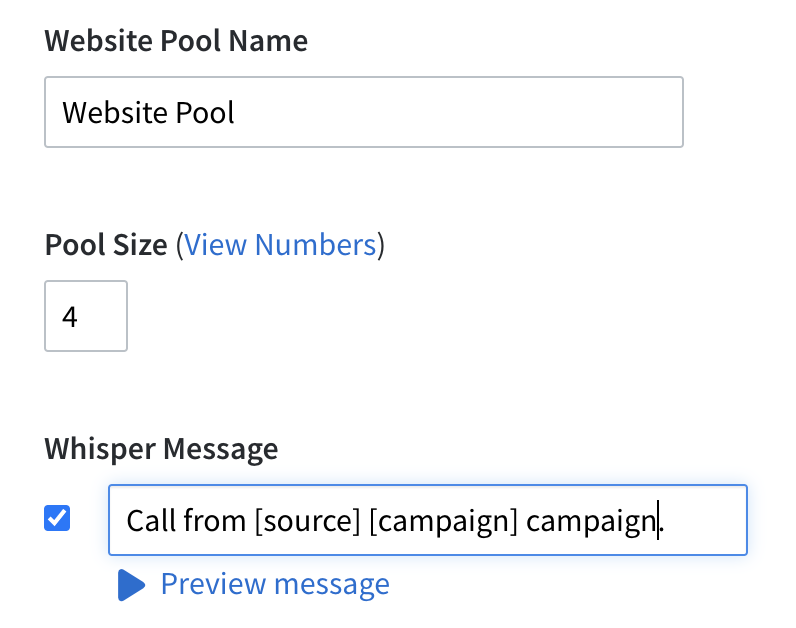Click the number 4 in Pool Size
Image resolution: width=796 pixels, height=628 pixels.
coord(70,317)
